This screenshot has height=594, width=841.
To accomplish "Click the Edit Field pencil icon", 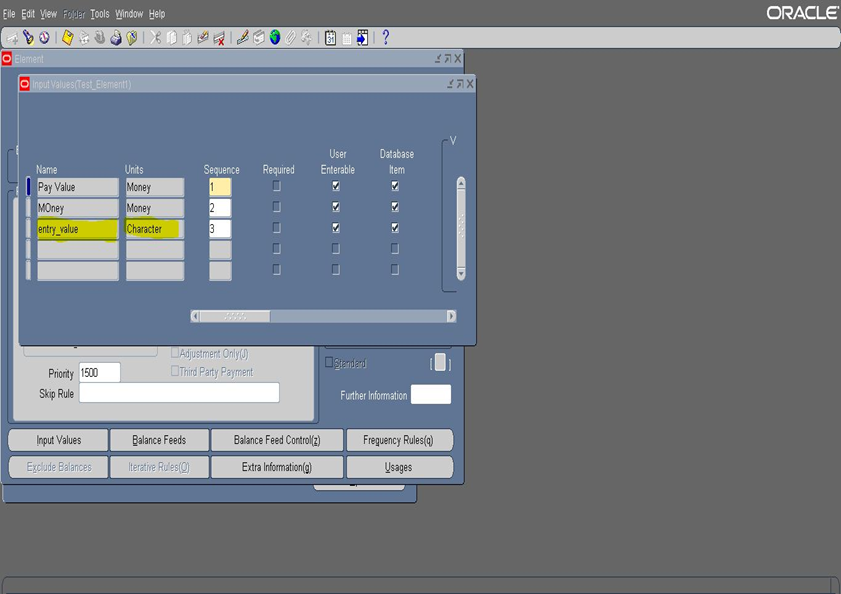I will click(242, 38).
